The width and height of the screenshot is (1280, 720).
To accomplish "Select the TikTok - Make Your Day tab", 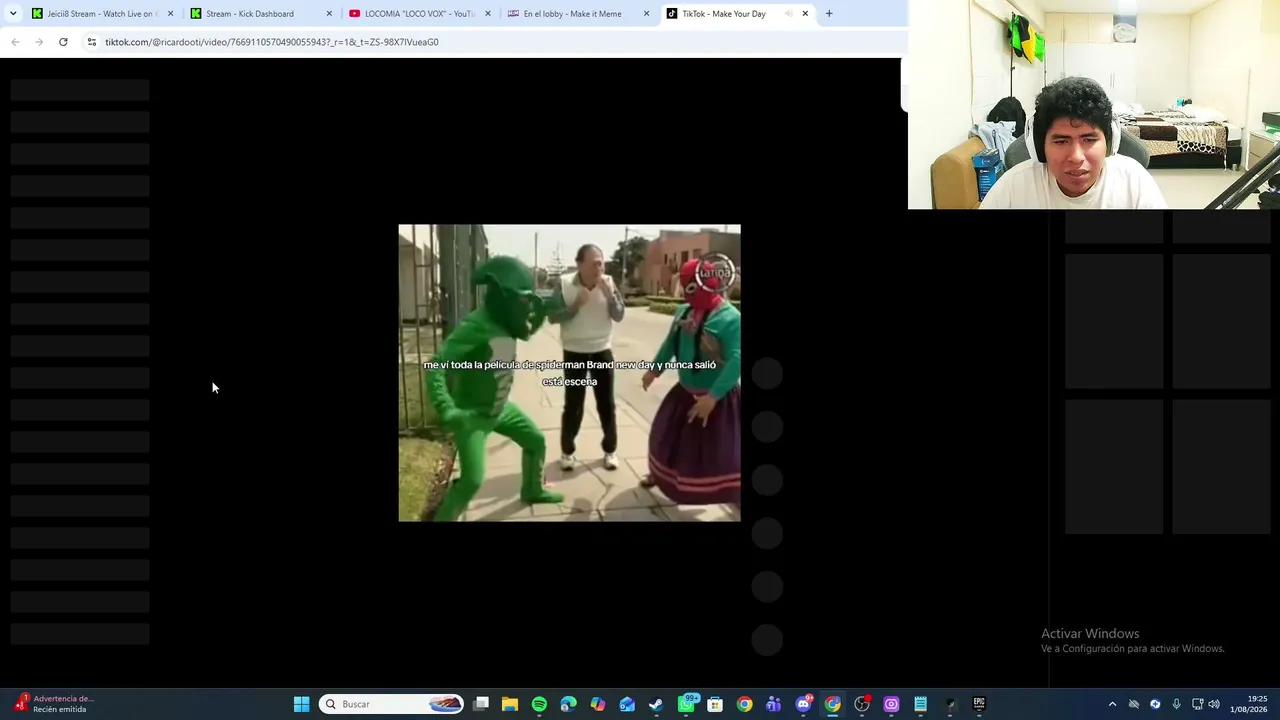I will point(737,14).
